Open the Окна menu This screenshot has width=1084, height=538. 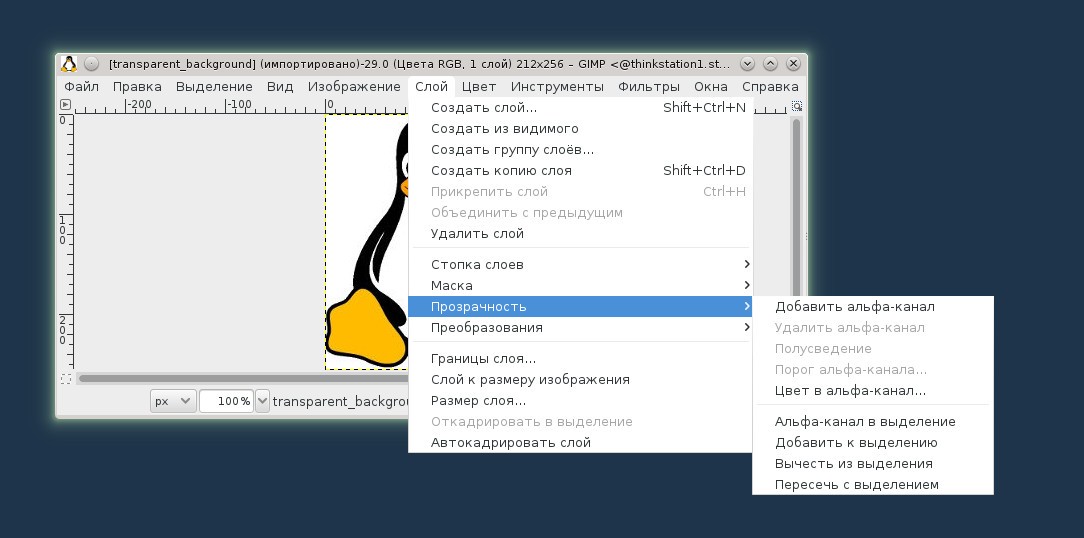pyautogui.click(x=711, y=86)
